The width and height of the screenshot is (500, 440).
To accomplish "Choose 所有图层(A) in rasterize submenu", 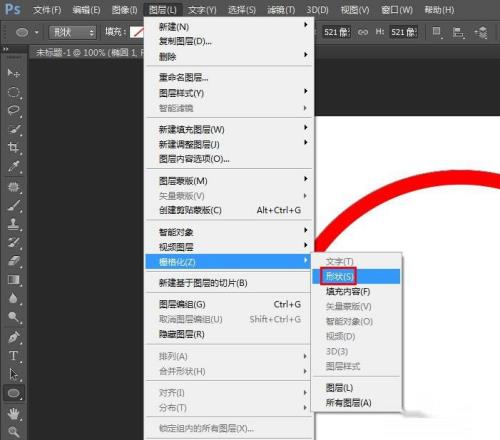I will (356, 403).
